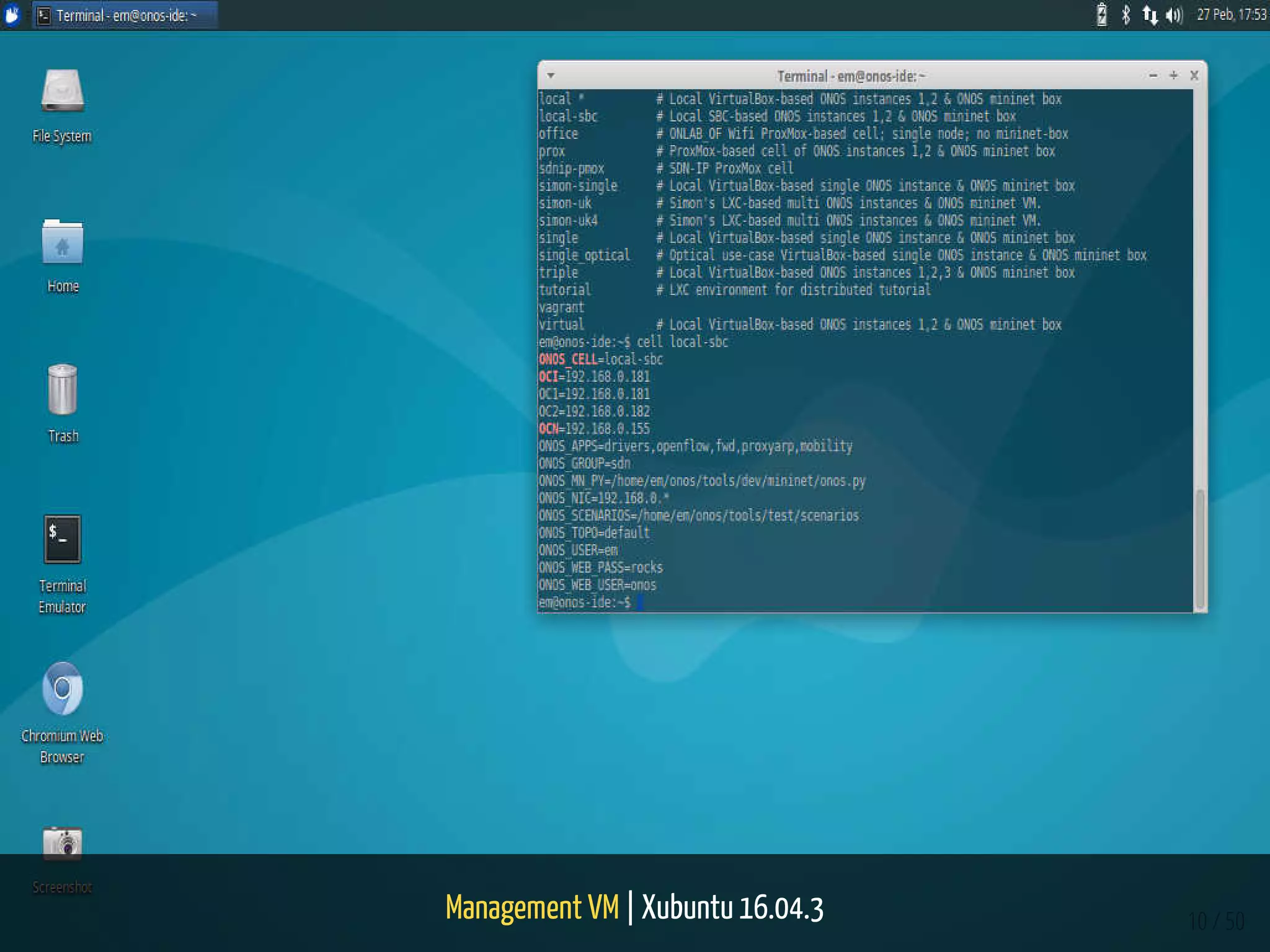
Task: Click the final terminal prompt cursor
Action: tap(640, 602)
